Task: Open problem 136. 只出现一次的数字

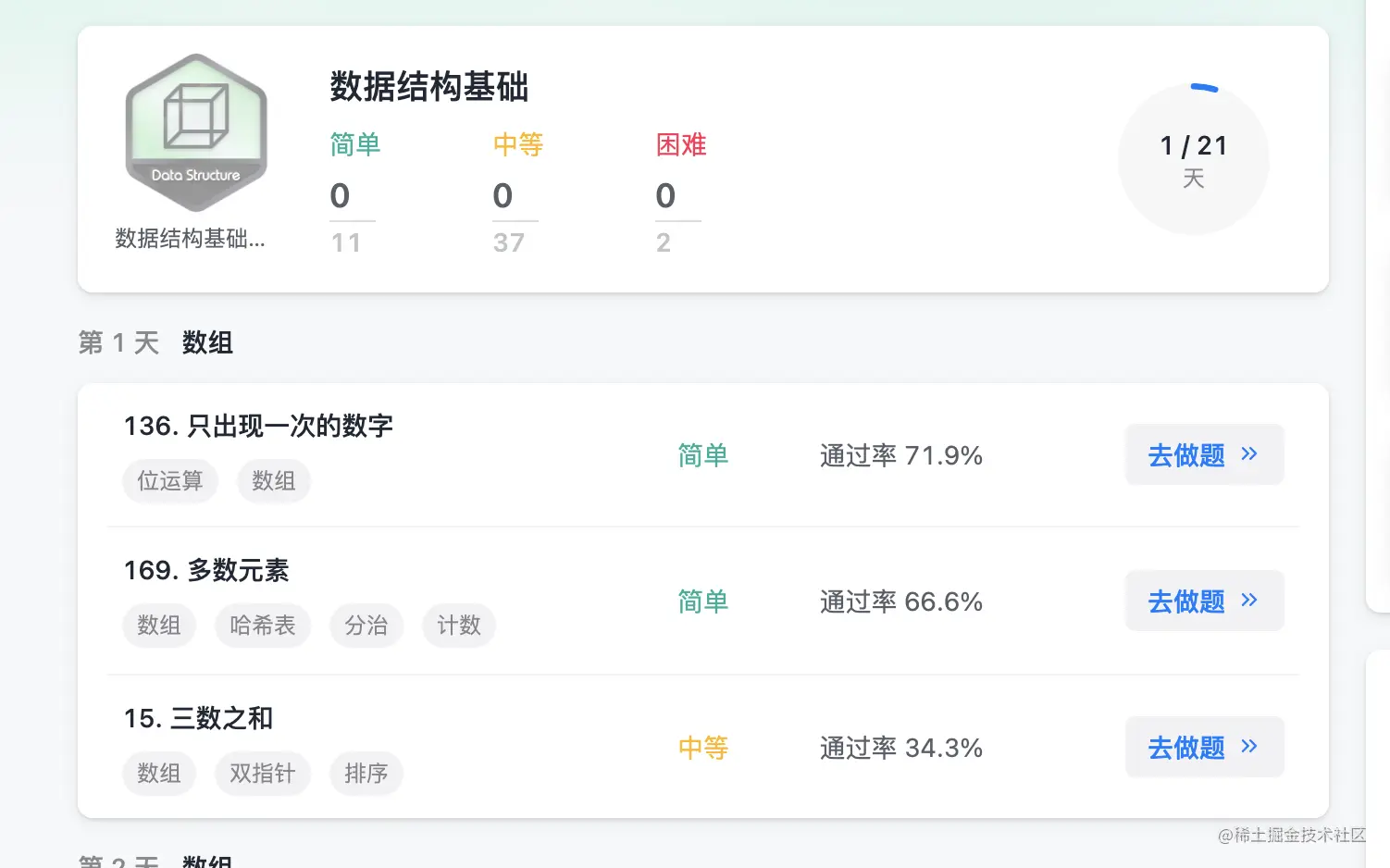Action: (x=259, y=426)
